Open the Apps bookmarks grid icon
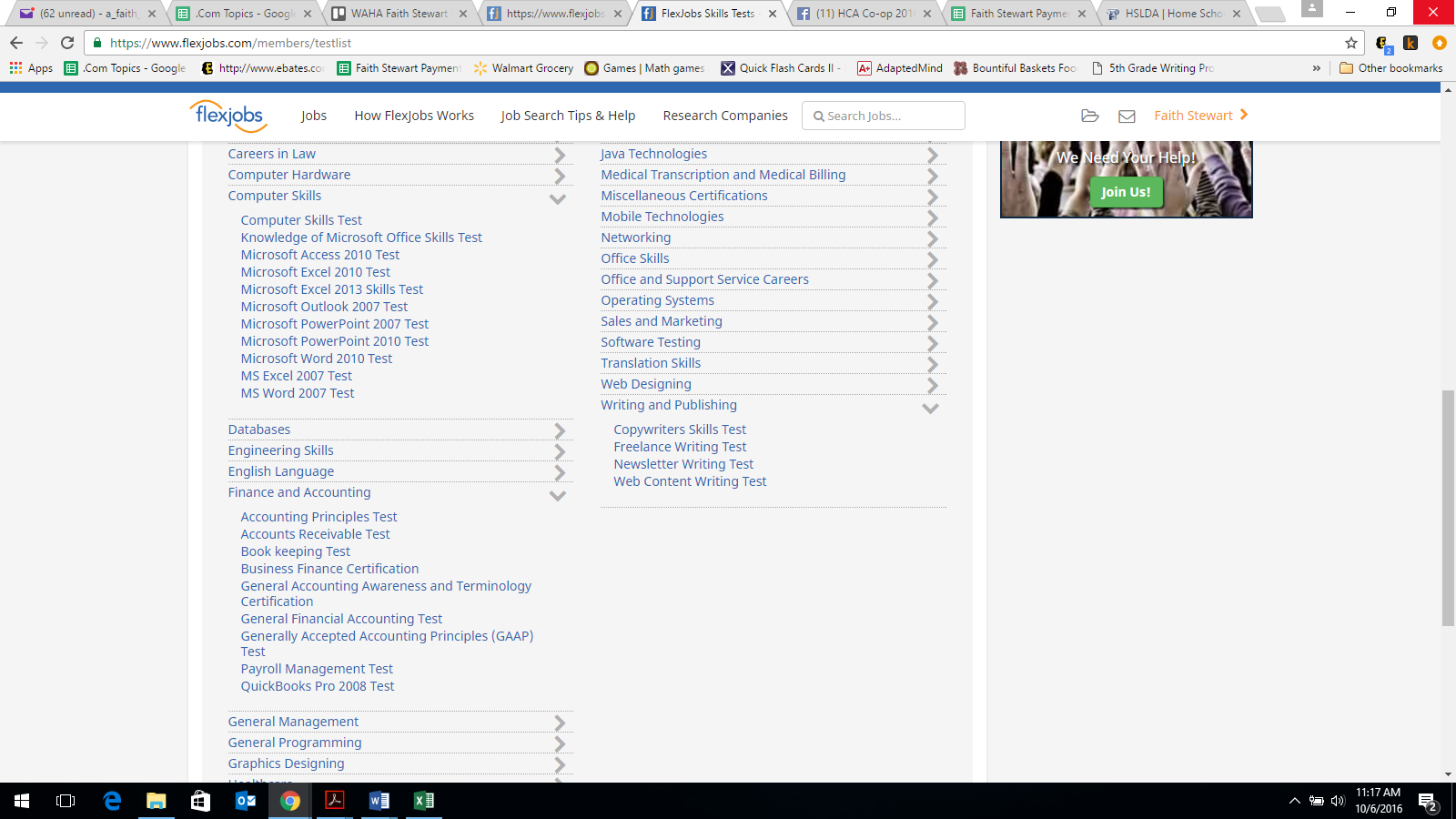Screen dimensions: 1456x819 click(x=15, y=68)
